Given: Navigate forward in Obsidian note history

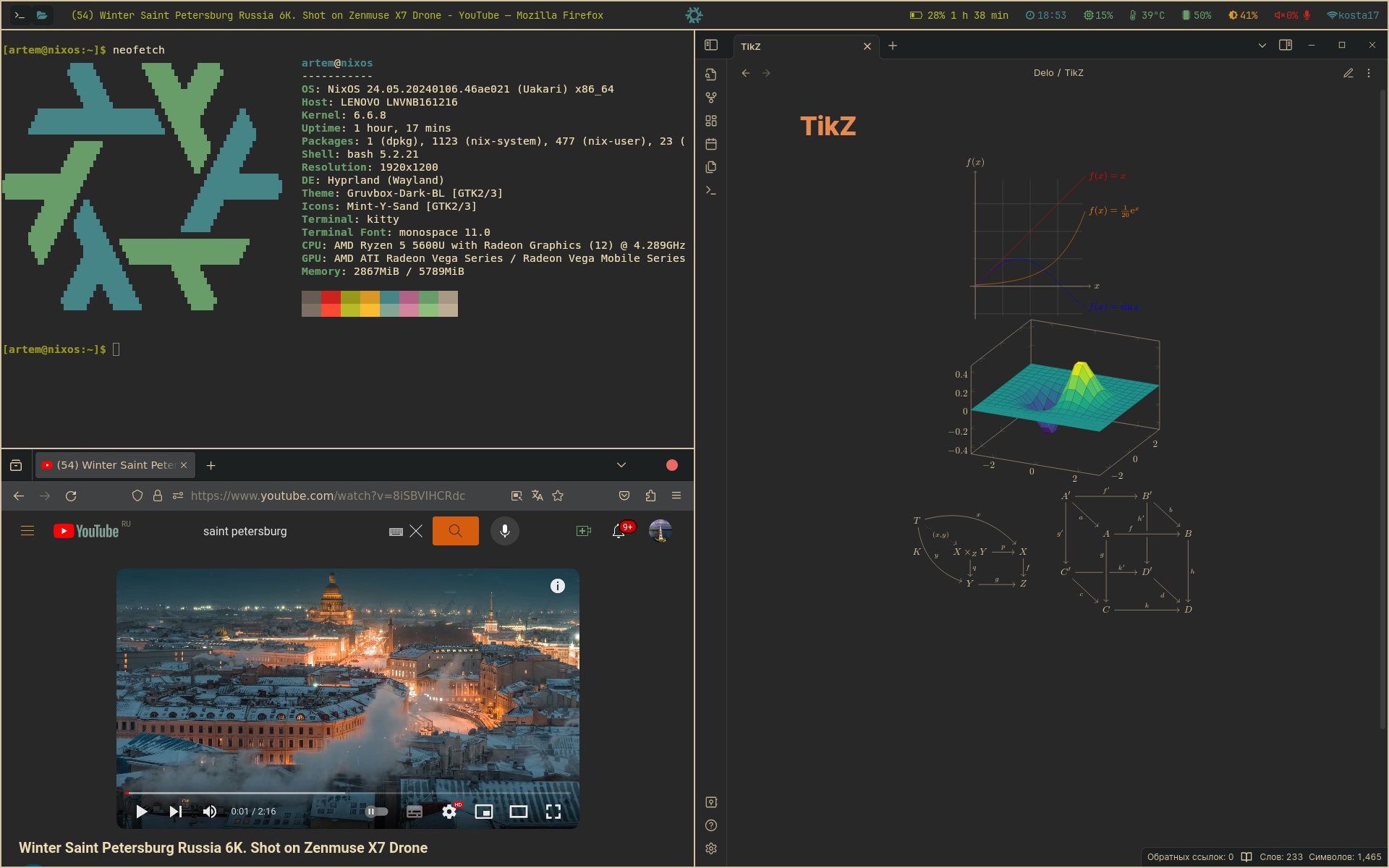Looking at the screenshot, I should [766, 73].
